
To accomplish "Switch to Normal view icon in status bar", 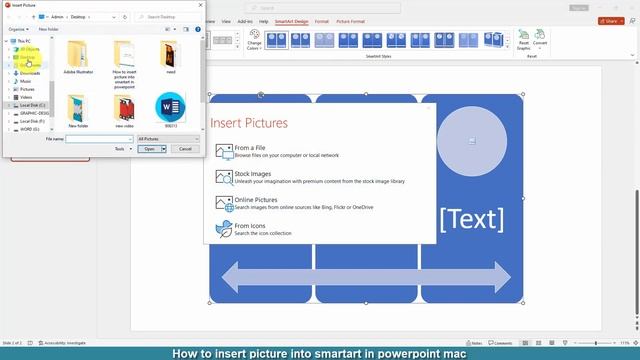I will pos(525,343).
